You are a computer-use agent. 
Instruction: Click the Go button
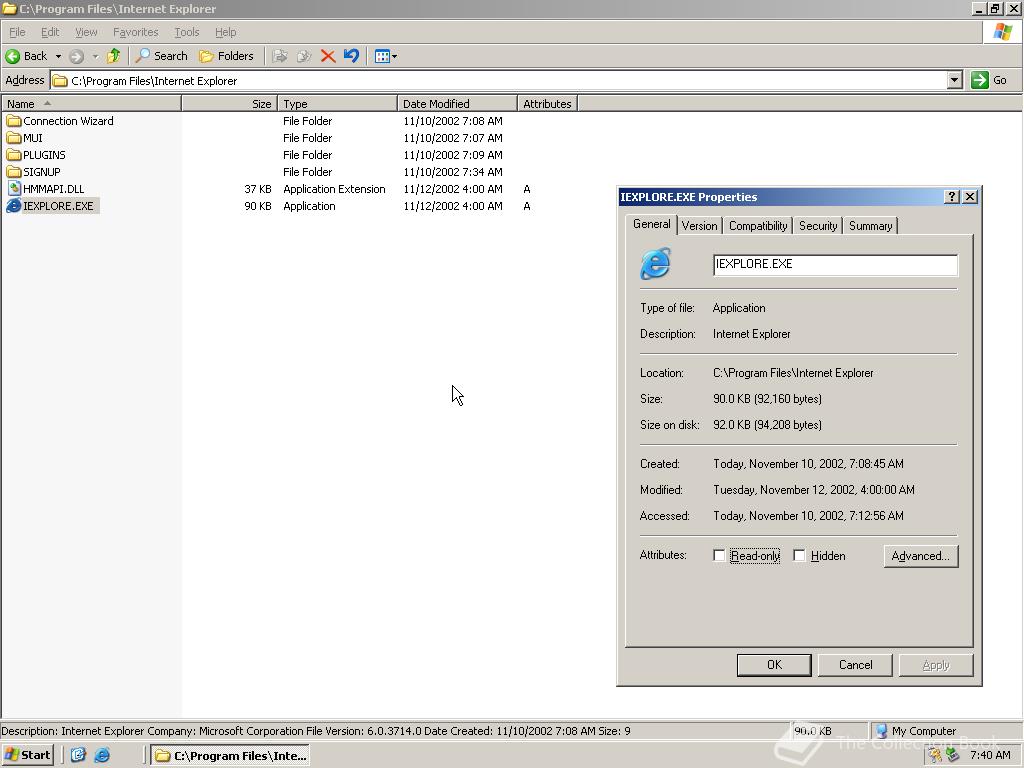(989, 80)
